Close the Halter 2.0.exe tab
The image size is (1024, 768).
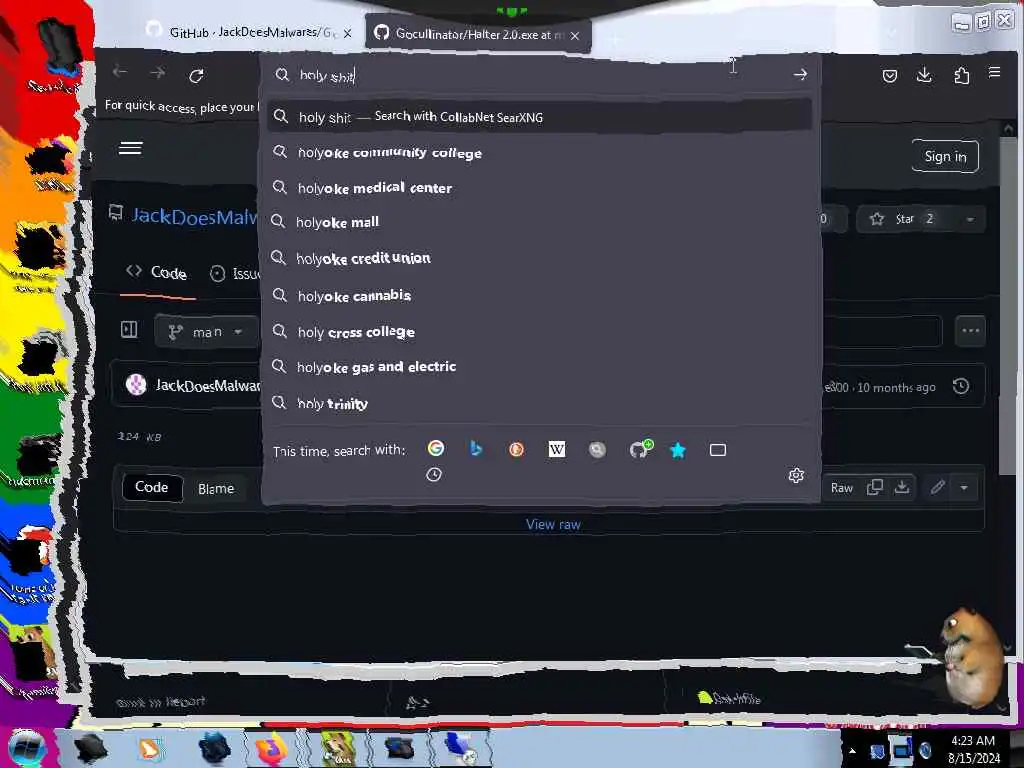point(575,36)
